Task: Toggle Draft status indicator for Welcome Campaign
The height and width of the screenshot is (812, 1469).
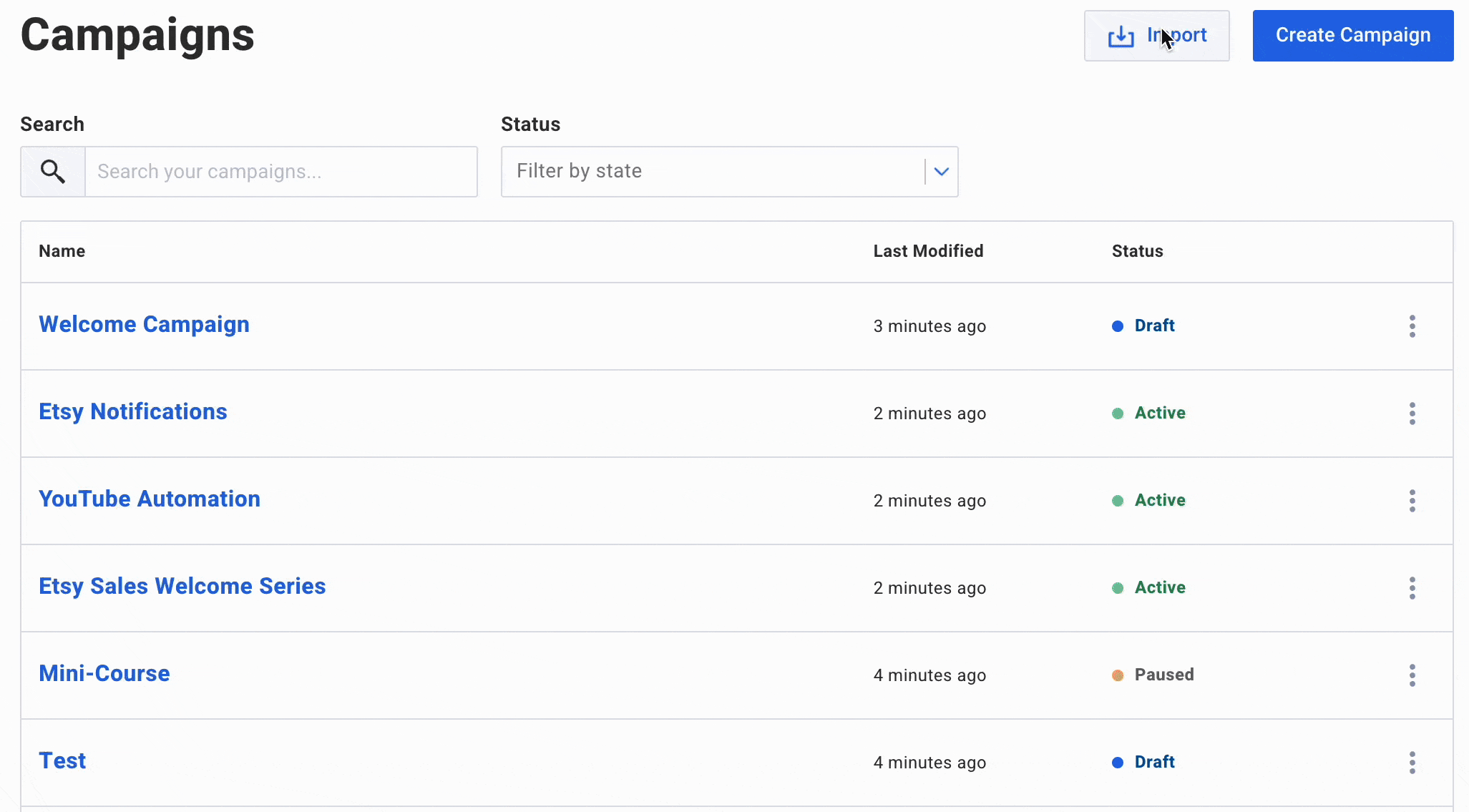Action: click(x=1117, y=326)
